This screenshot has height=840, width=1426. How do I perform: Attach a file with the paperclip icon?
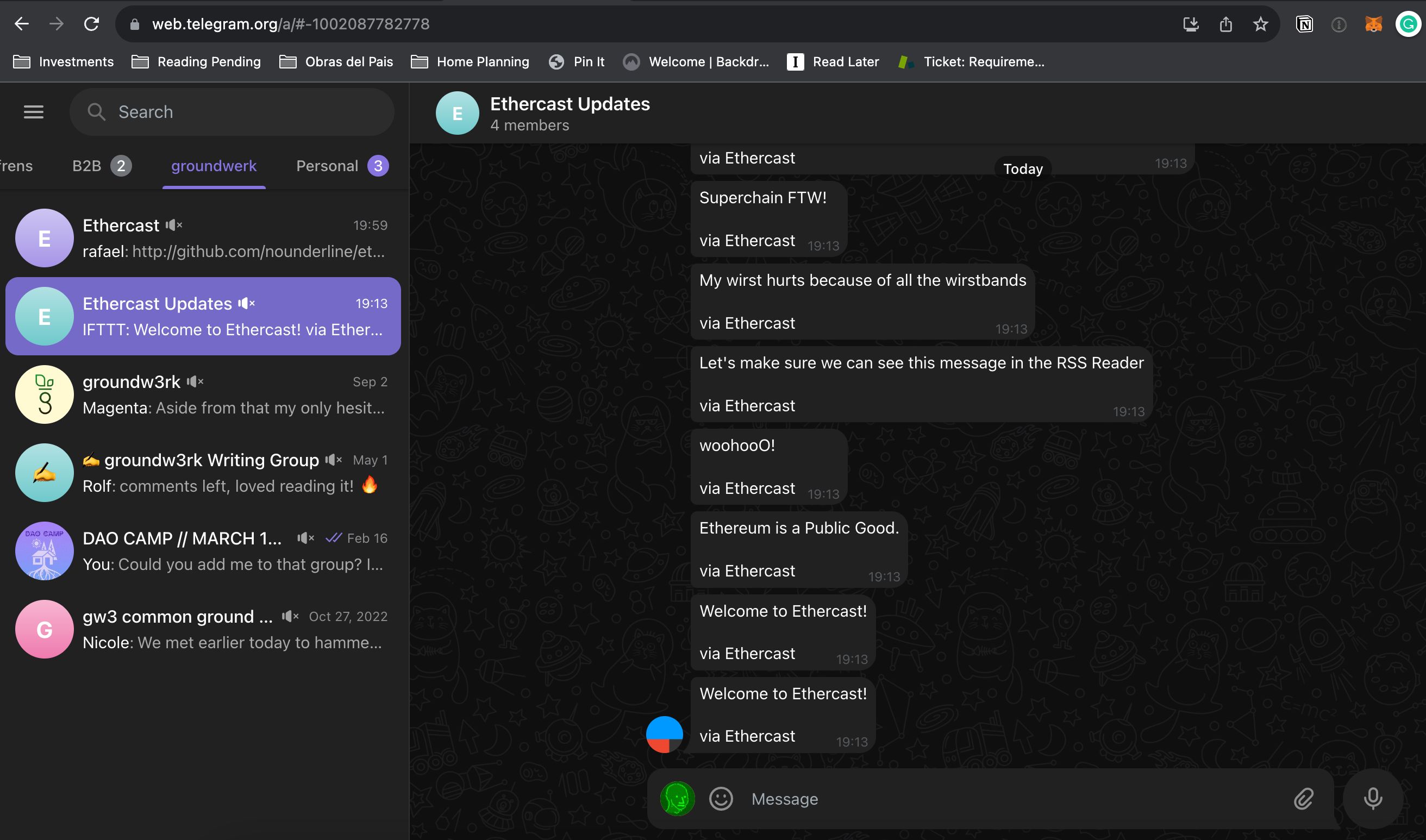1303,799
